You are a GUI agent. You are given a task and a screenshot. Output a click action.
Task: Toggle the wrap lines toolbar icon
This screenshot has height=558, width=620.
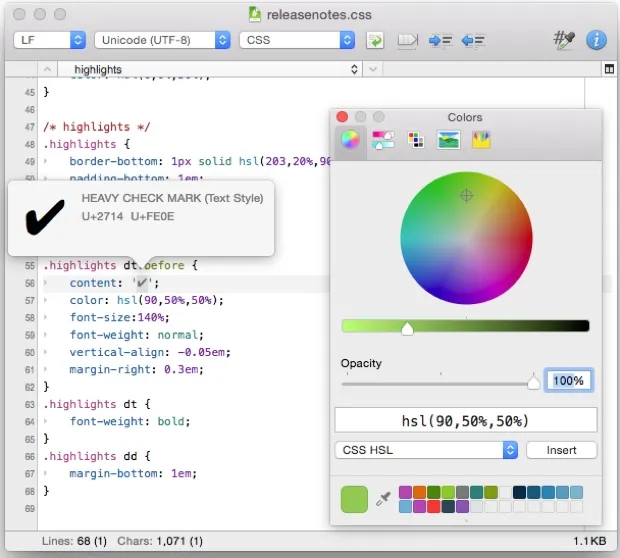408,40
